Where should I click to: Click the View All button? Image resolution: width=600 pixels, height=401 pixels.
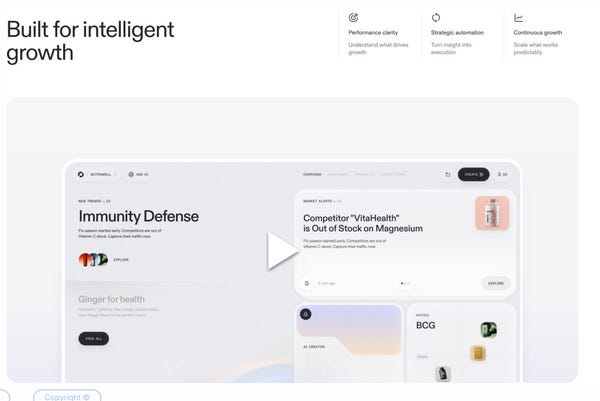(94, 339)
